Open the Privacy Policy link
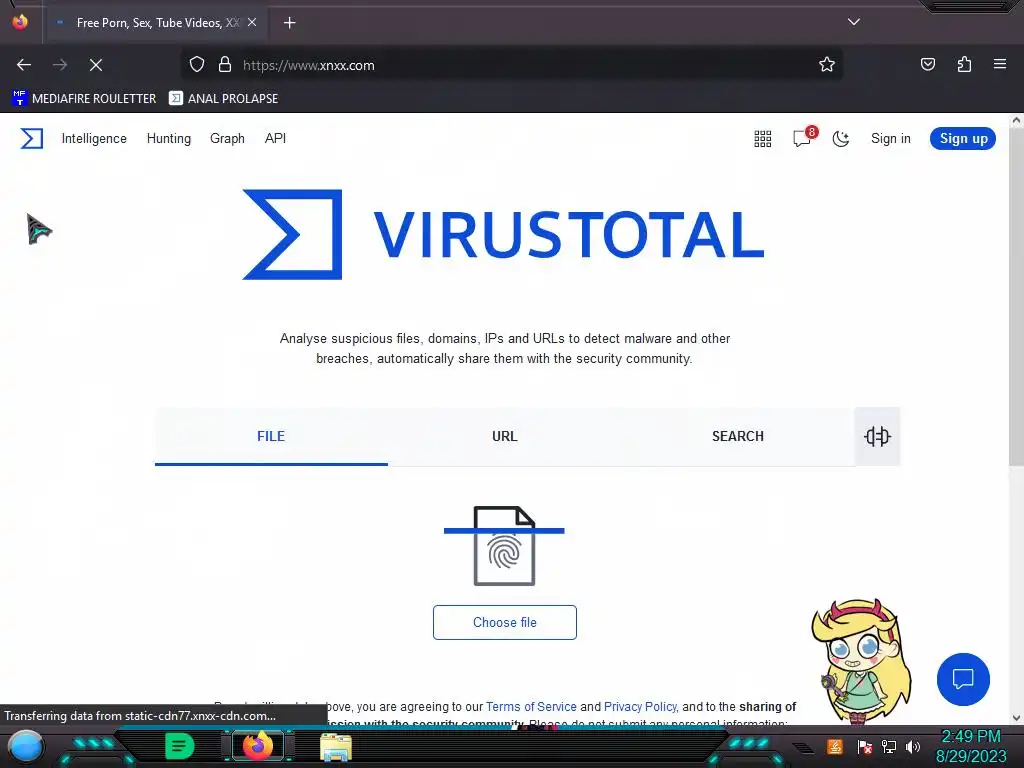The width and height of the screenshot is (1024, 768). click(640, 707)
